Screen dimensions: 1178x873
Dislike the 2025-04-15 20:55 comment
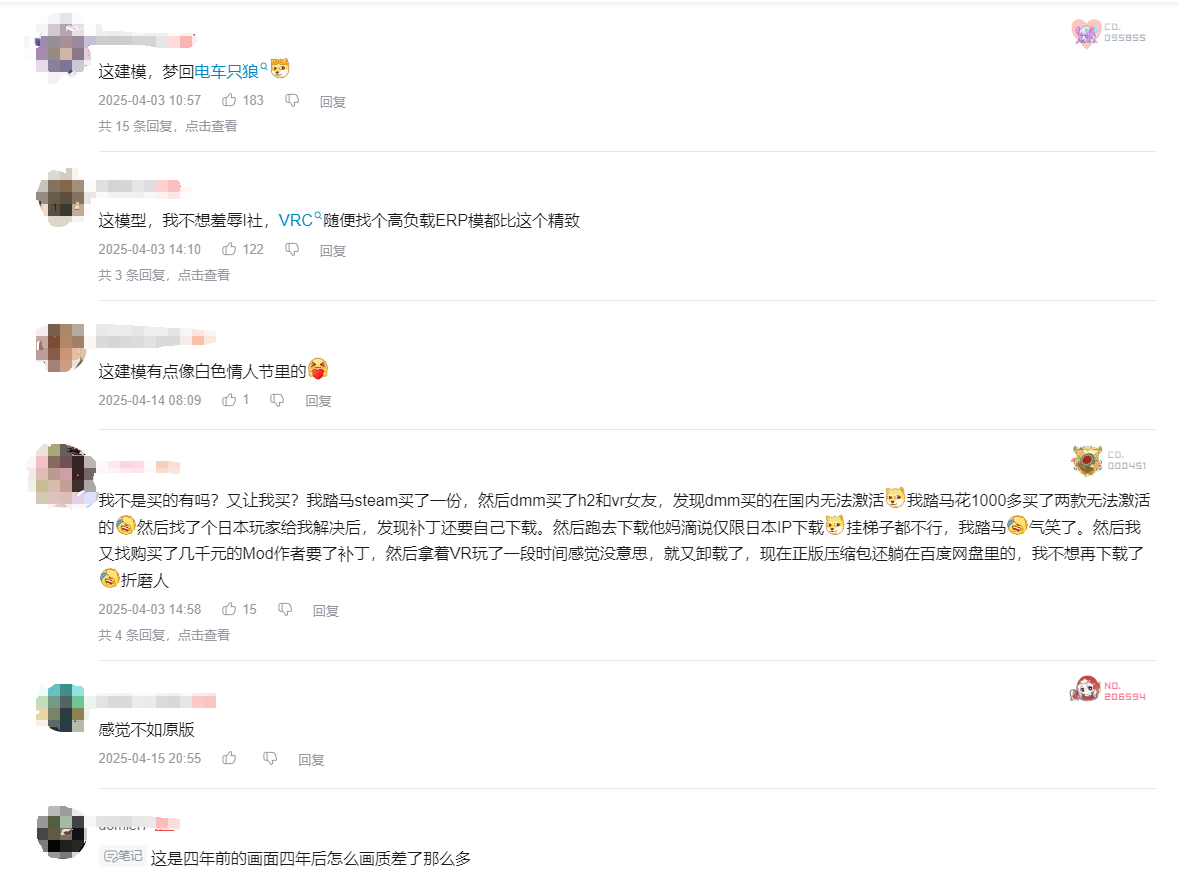[x=270, y=759]
